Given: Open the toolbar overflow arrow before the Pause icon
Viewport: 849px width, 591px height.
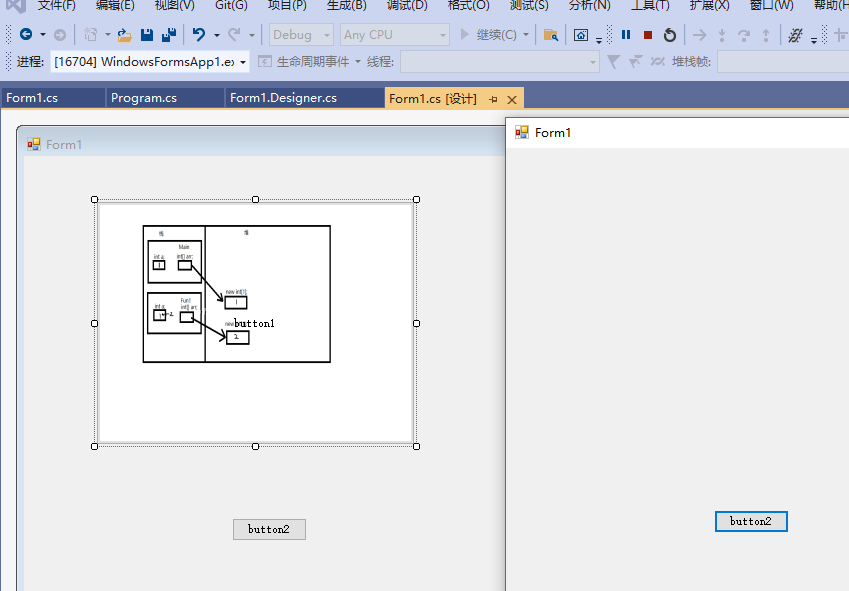Looking at the screenshot, I should click(599, 41).
